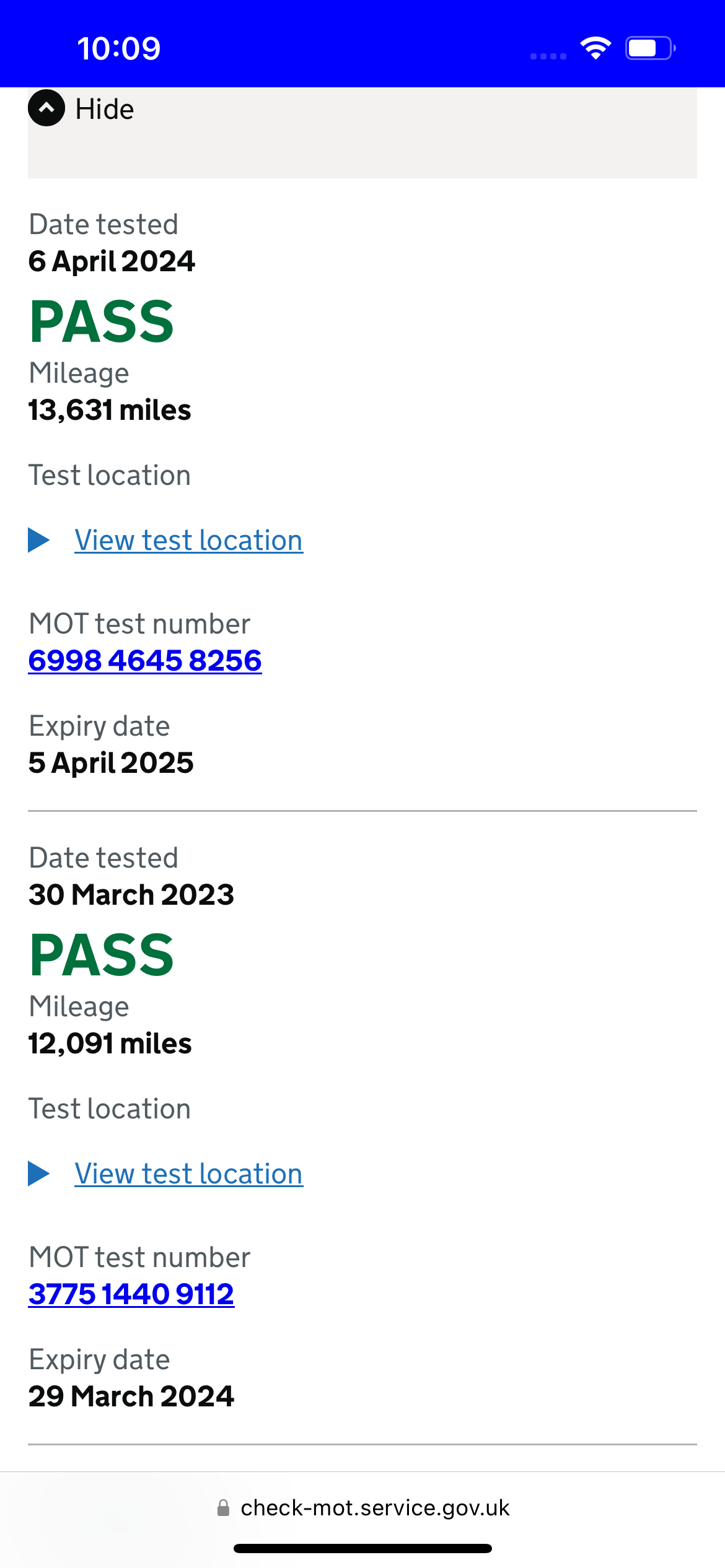Tap the check-mot.service.gov.uk address bar
Image resolution: width=725 pixels, height=1568 pixels.
point(362,1508)
